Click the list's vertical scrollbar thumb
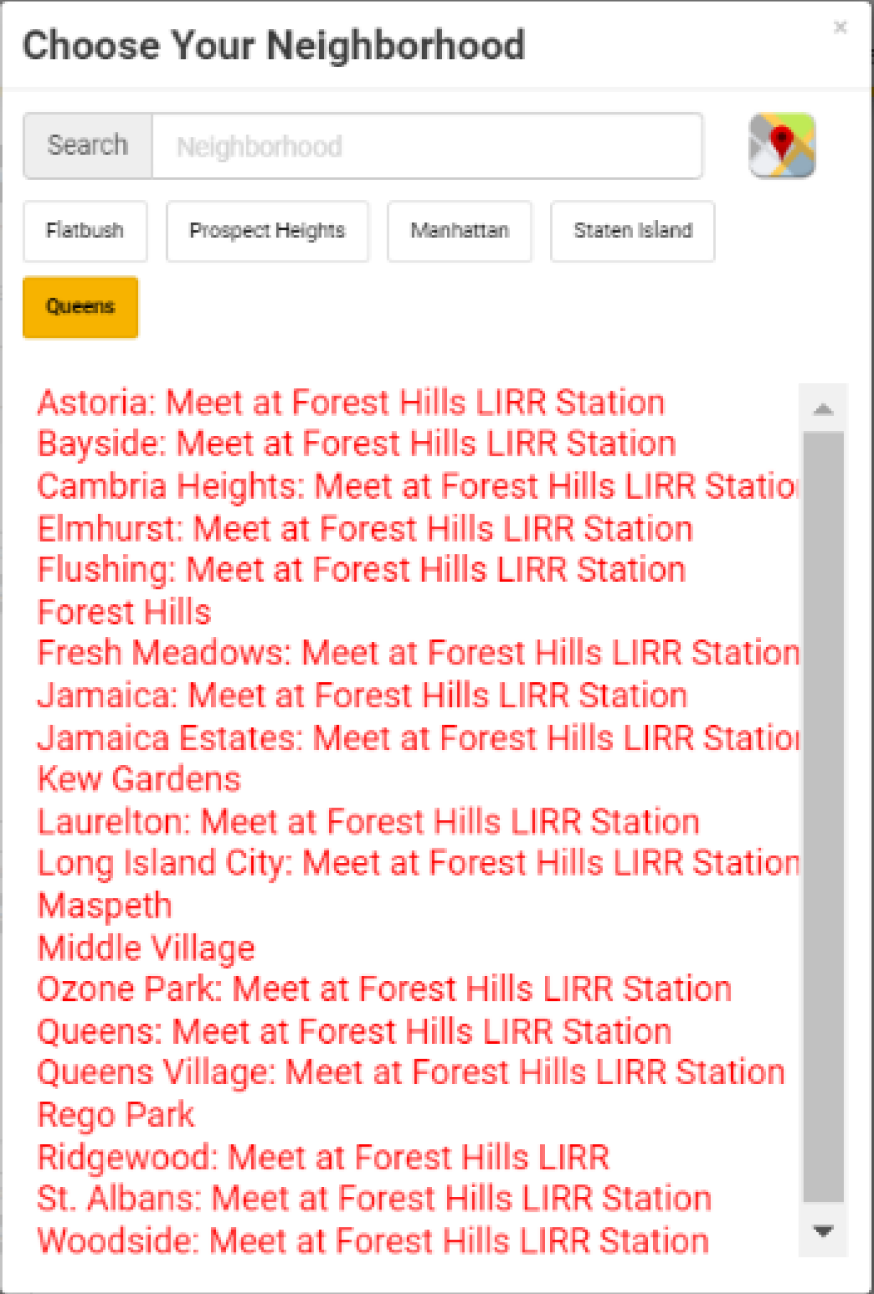The width and height of the screenshot is (874, 1294). 823,815
